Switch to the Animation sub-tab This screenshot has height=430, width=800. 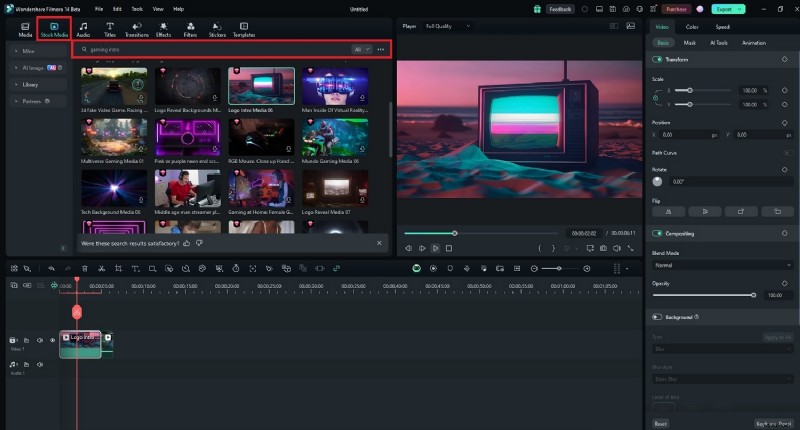(x=754, y=43)
